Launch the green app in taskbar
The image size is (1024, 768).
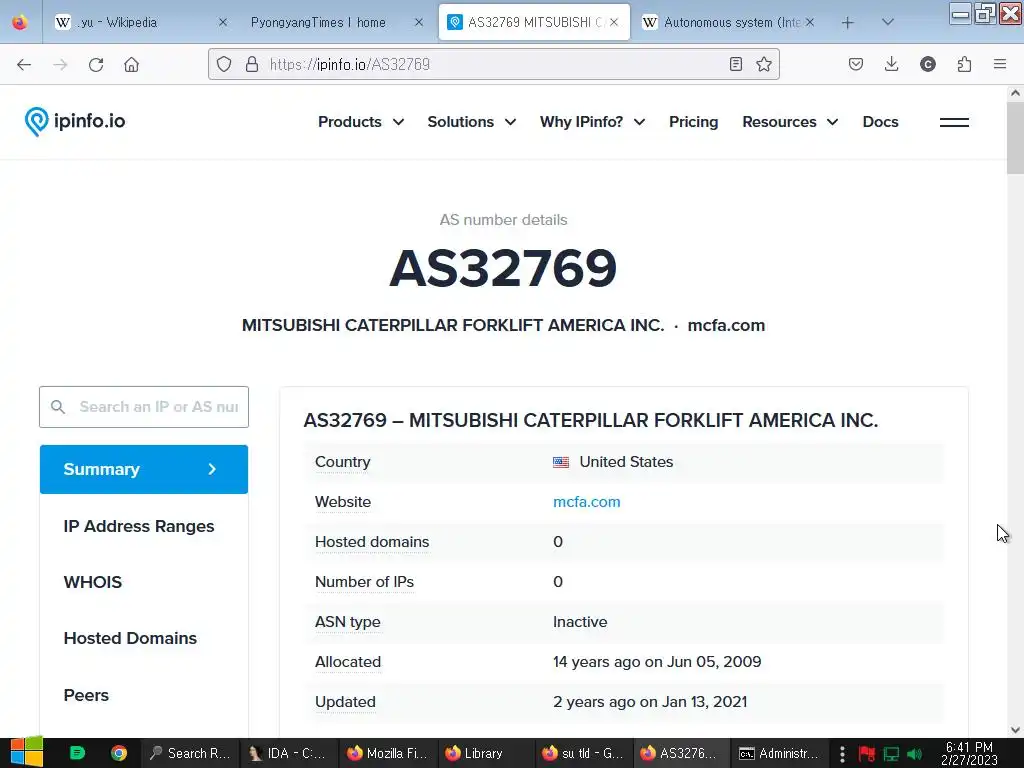pyautogui.click(x=77, y=753)
